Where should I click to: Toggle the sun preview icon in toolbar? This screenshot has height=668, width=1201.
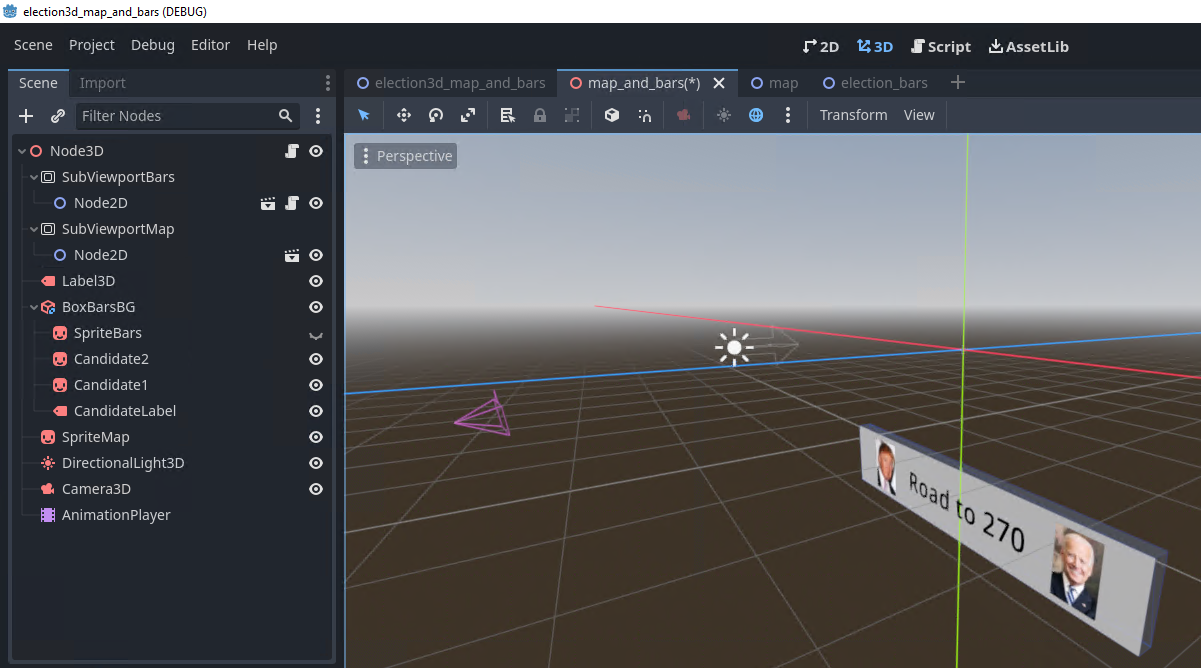[x=724, y=115]
